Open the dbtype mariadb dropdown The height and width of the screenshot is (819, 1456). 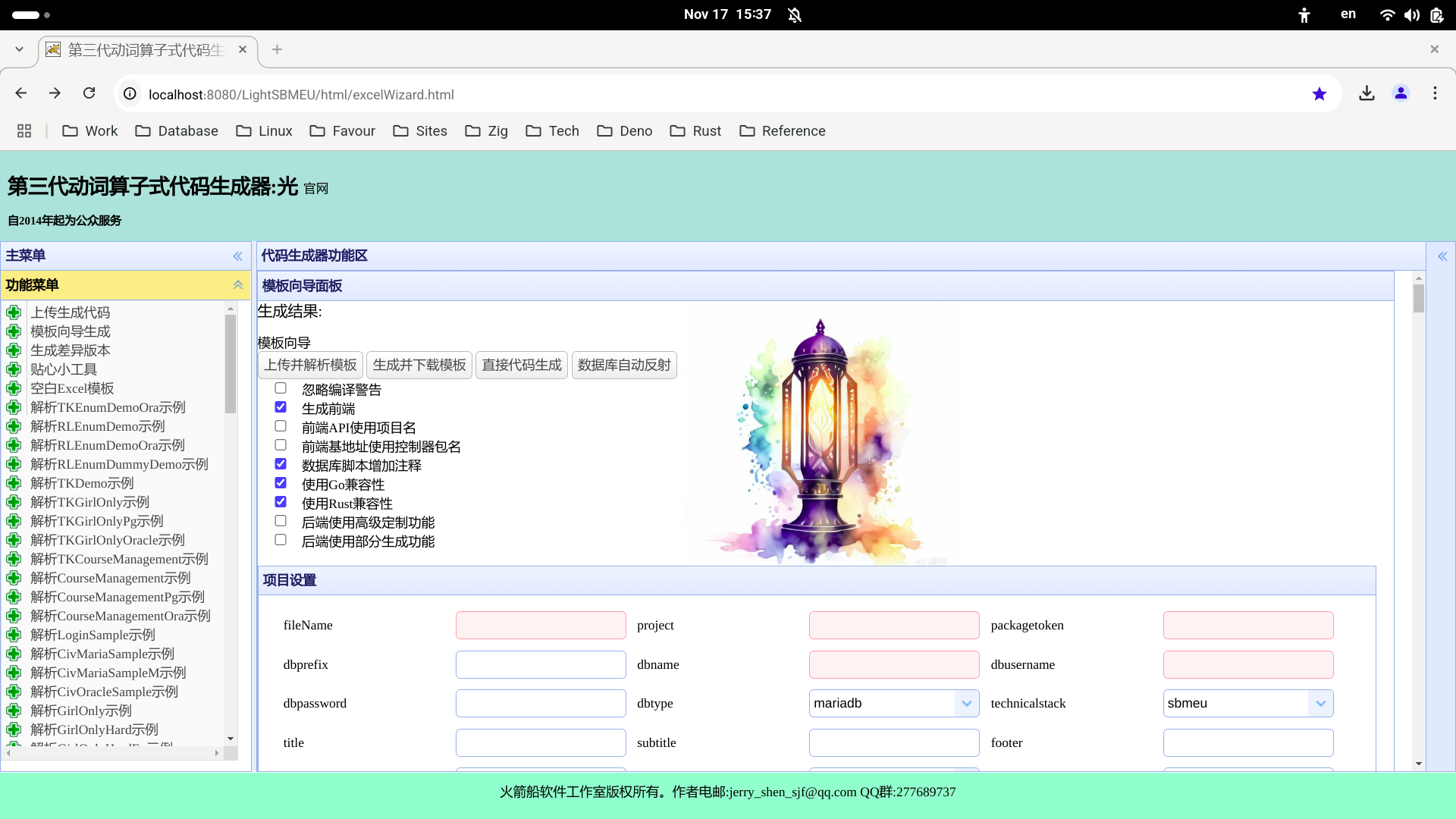(966, 703)
